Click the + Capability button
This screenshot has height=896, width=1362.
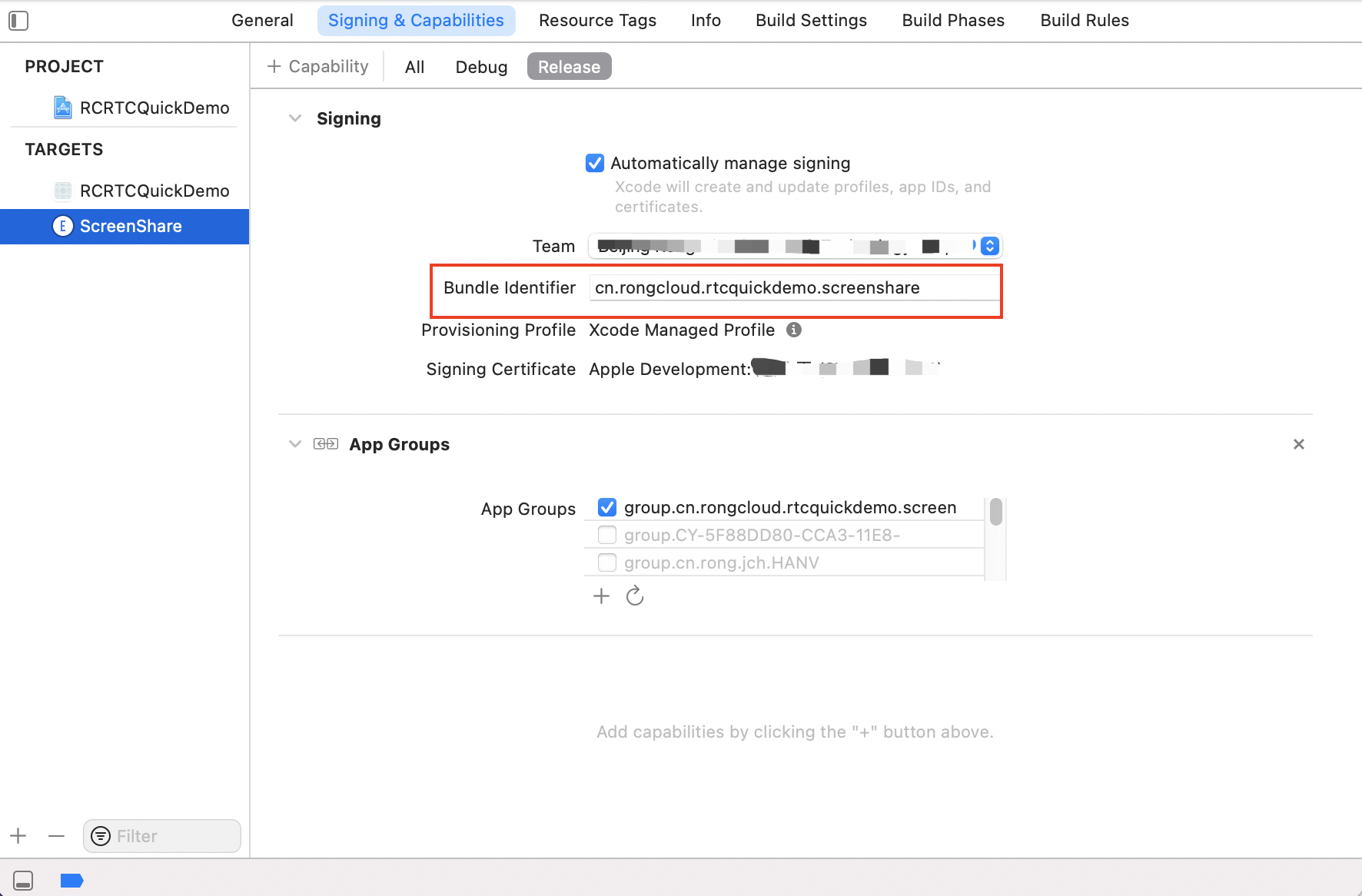317,67
